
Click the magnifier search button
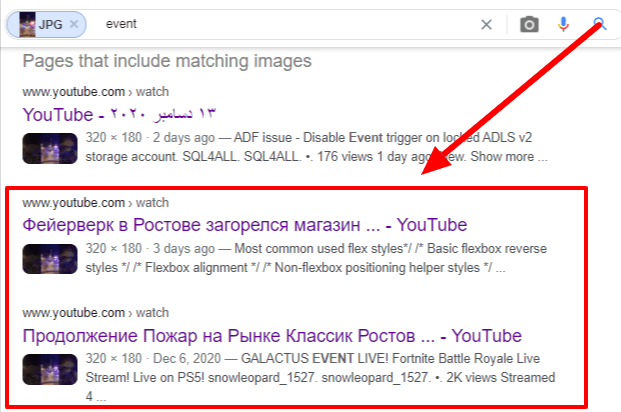click(x=600, y=24)
